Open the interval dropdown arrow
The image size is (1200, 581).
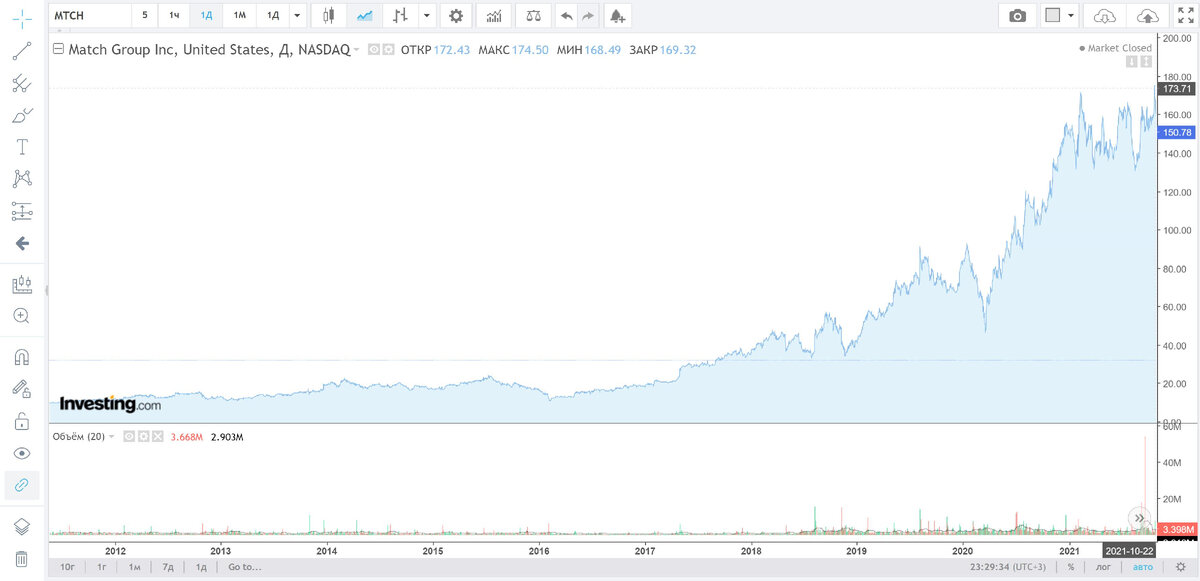tap(297, 15)
